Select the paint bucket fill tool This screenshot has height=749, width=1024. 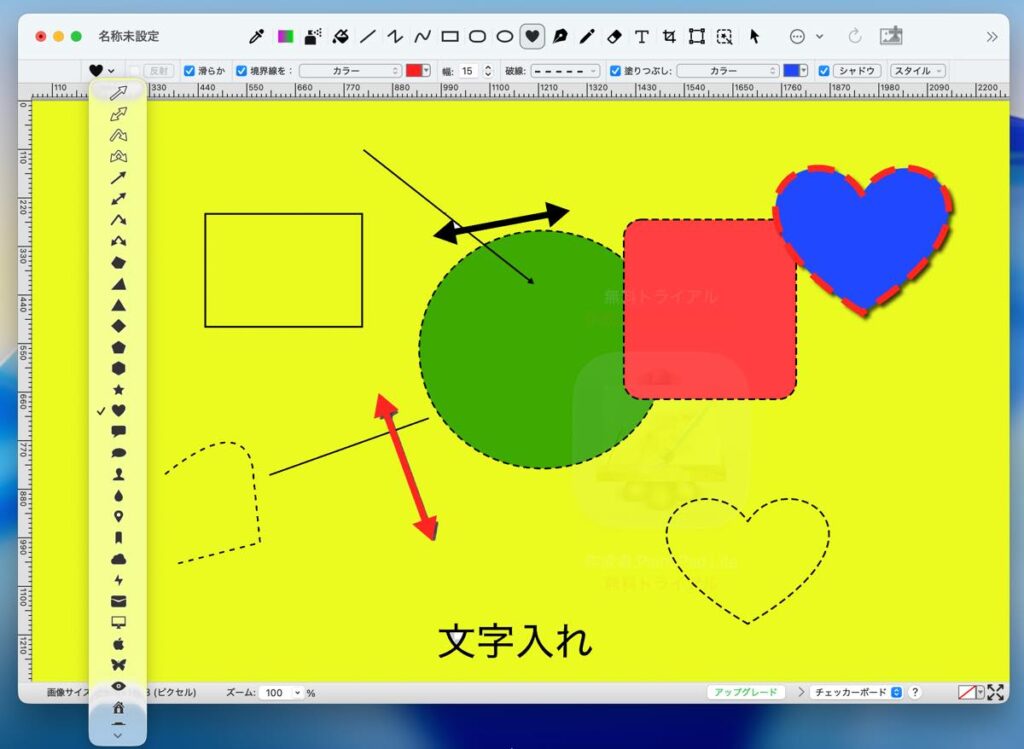(340, 37)
